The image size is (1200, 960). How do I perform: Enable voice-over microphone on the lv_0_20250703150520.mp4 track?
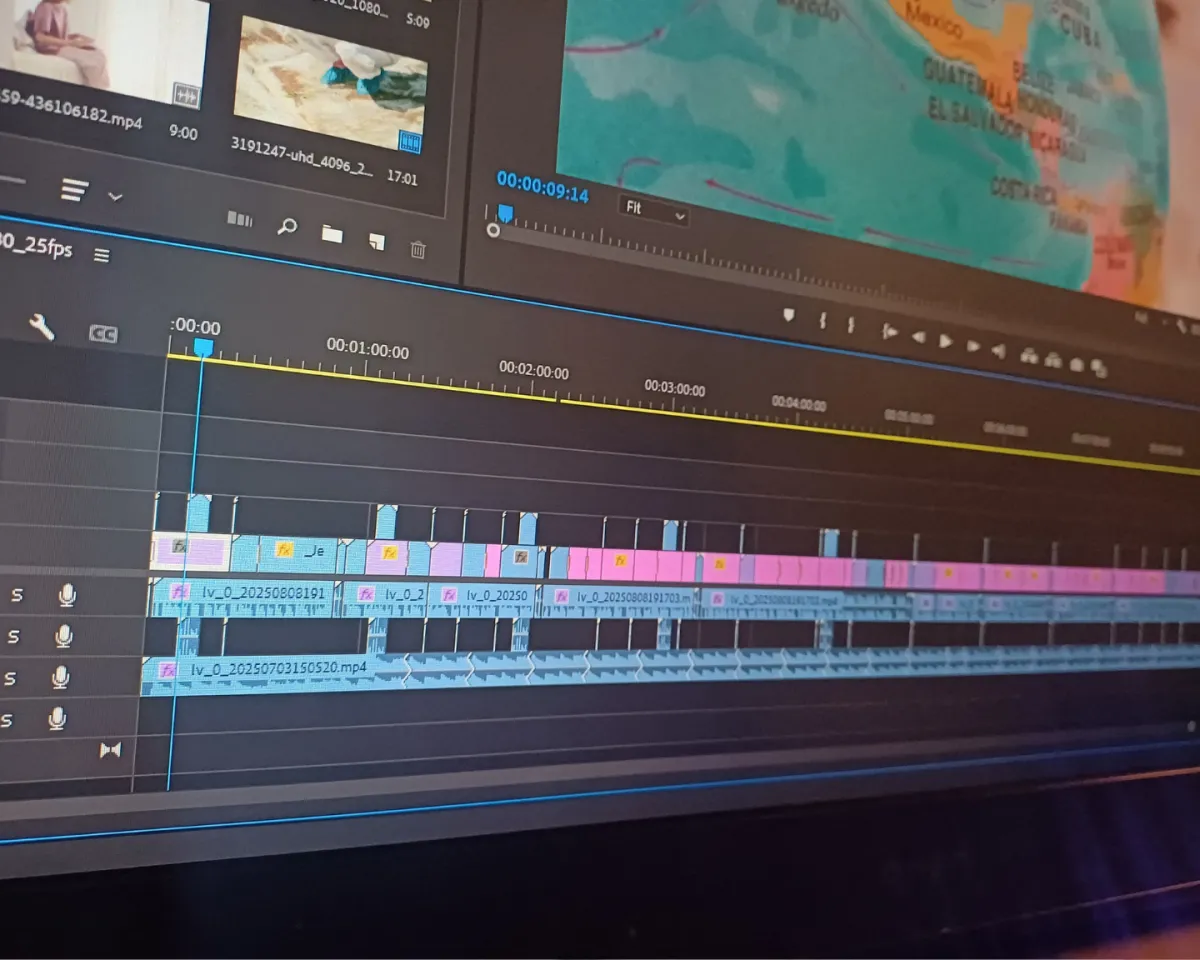pyautogui.click(x=61, y=678)
